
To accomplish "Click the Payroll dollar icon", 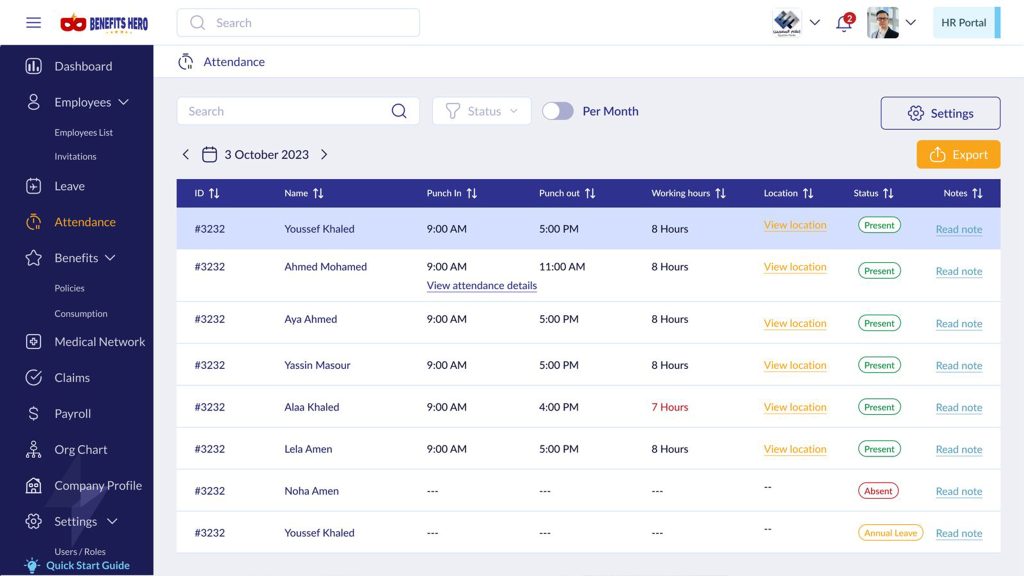I will pyautogui.click(x=33, y=413).
